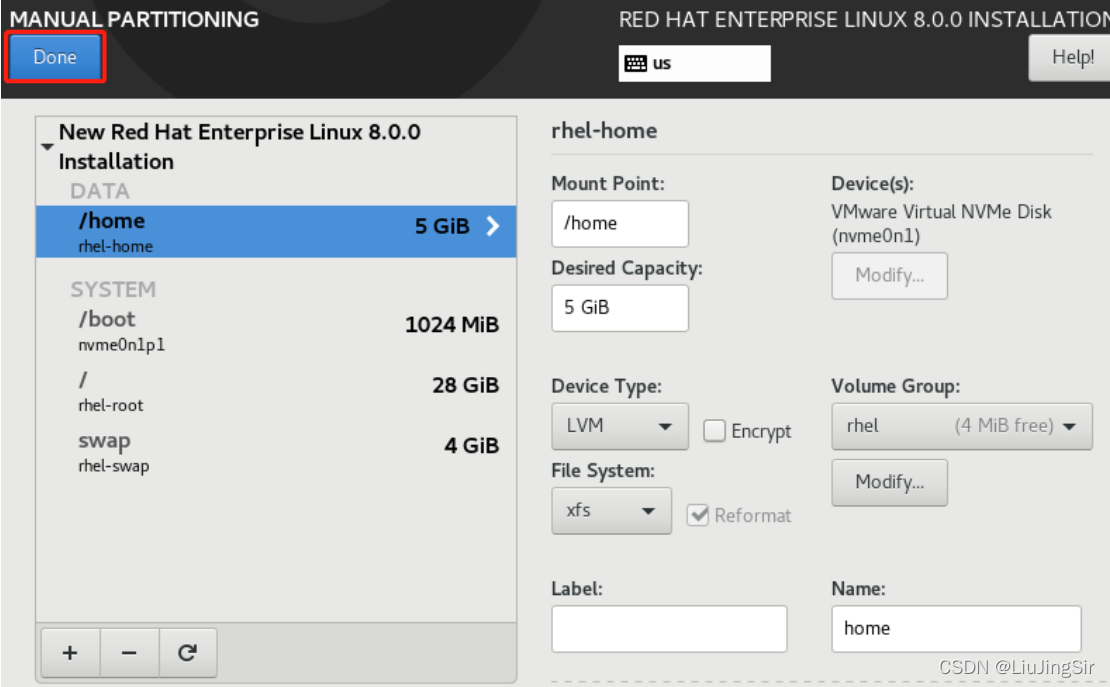
Task: Open the Device Type LVM dropdown
Action: pyautogui.click(x=619, y=426)
